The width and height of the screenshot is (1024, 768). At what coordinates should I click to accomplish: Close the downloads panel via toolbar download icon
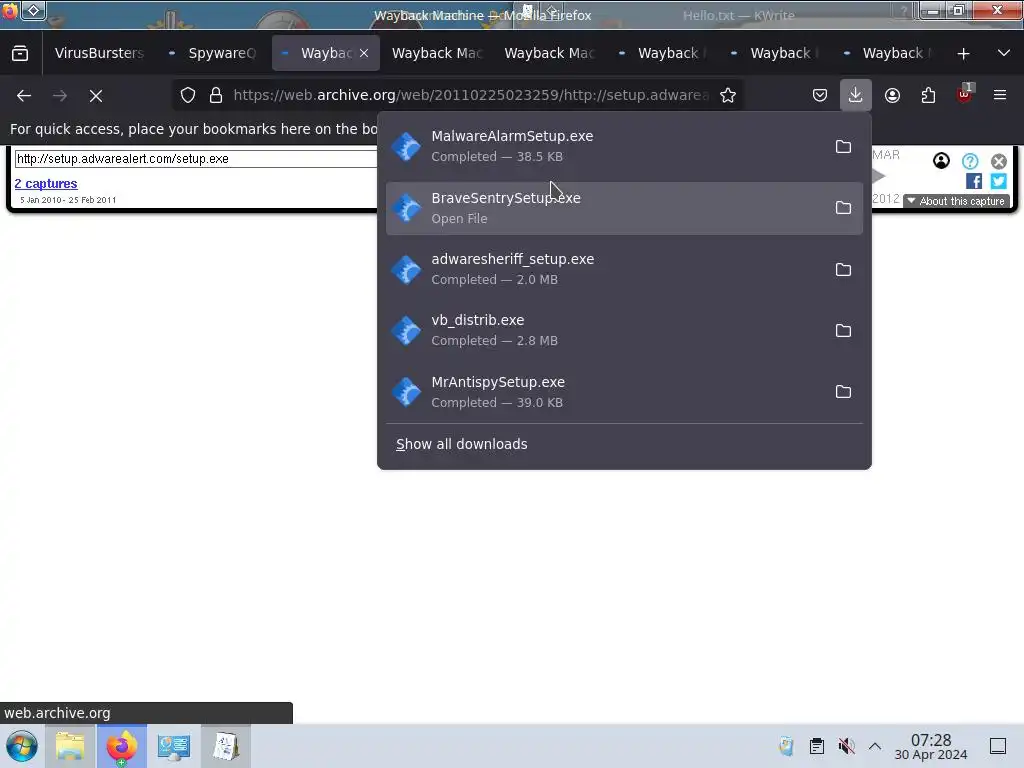tap(856, 95)
